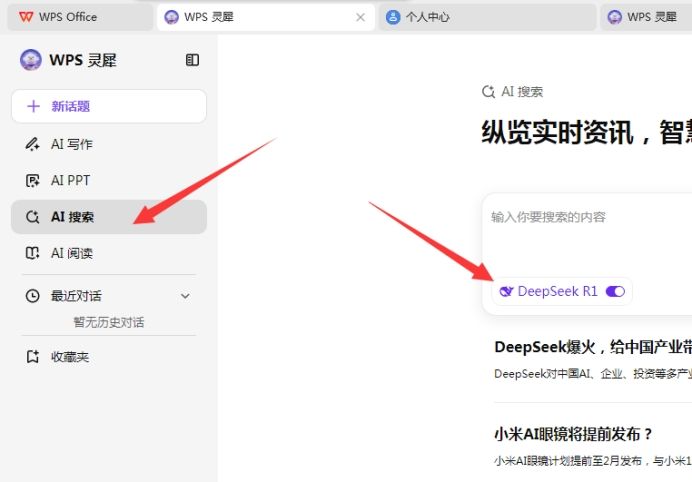The image size is (692, 482).
Task: Select 收藏夹 in the sidebar
Action: coord(70,357)
